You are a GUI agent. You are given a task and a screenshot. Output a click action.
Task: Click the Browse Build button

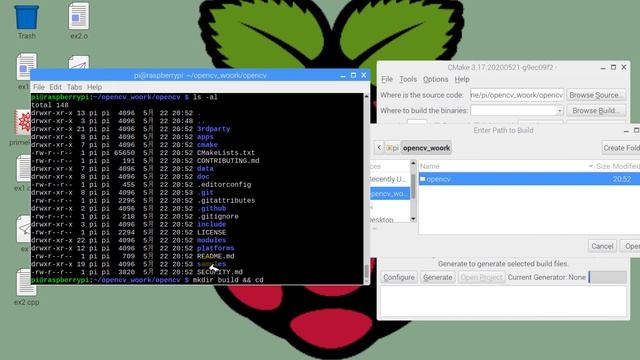[596, 111]
